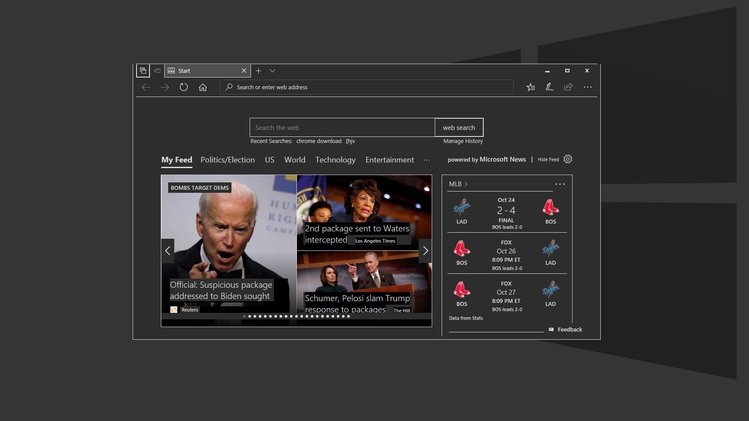Open MLB card options ellipsis
749x421 pixels.
coord(560,184)
